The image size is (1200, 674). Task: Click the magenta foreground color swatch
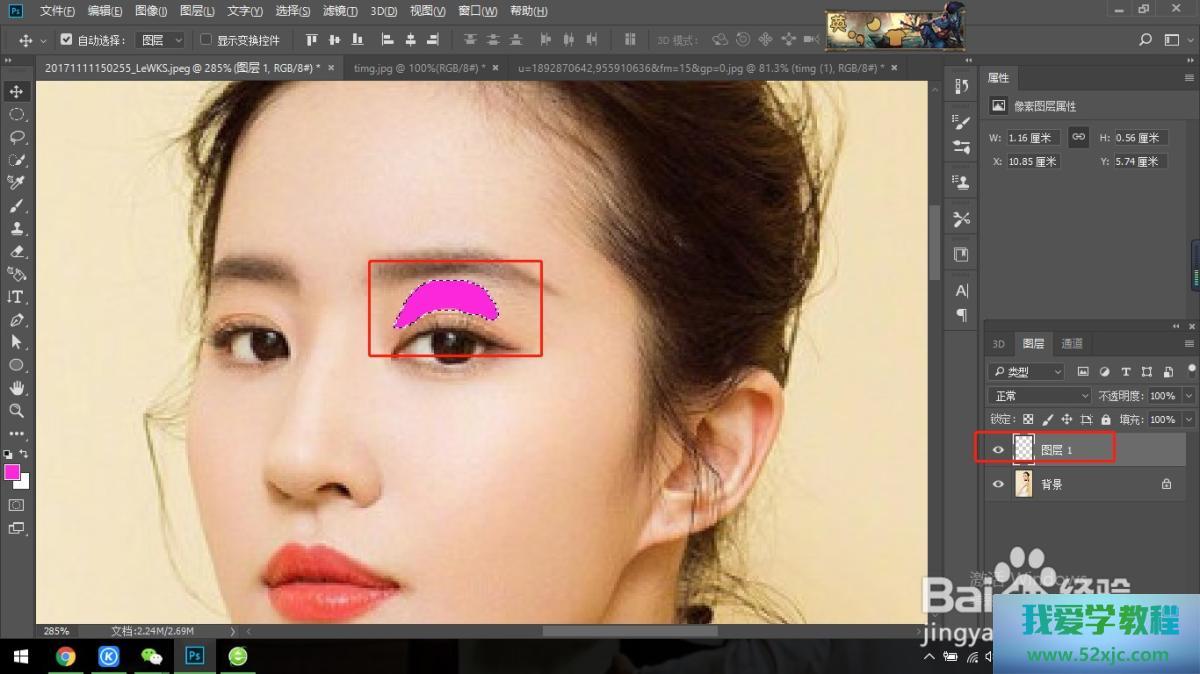tap(13, 472)
